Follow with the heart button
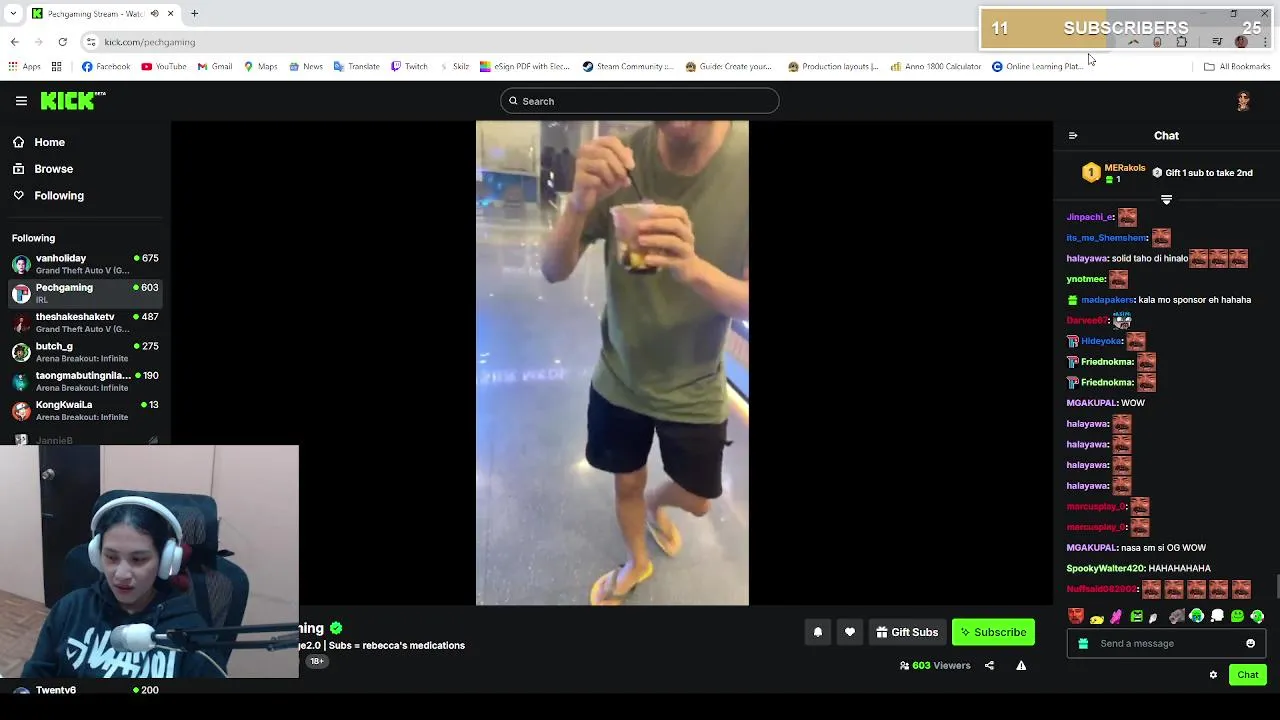 850,632
